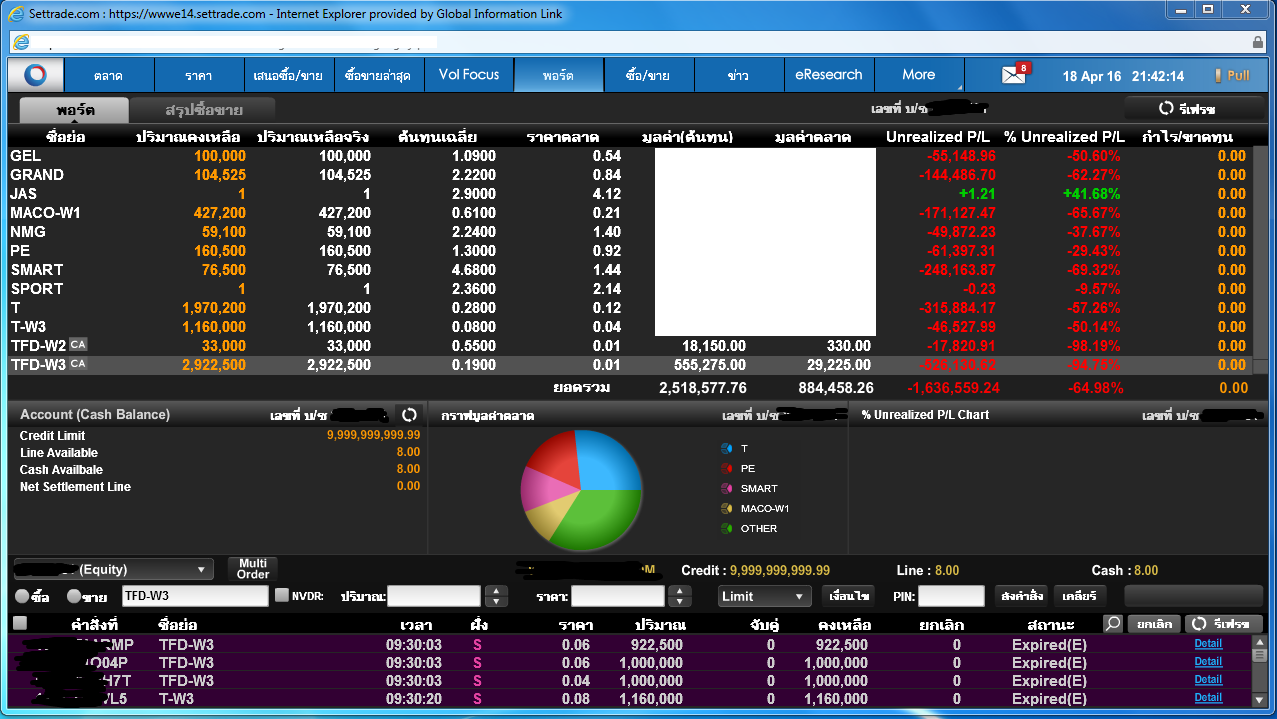Click the order search magnifier icon
Screen dimensions: 1277x719
(x=1113, y=623)
